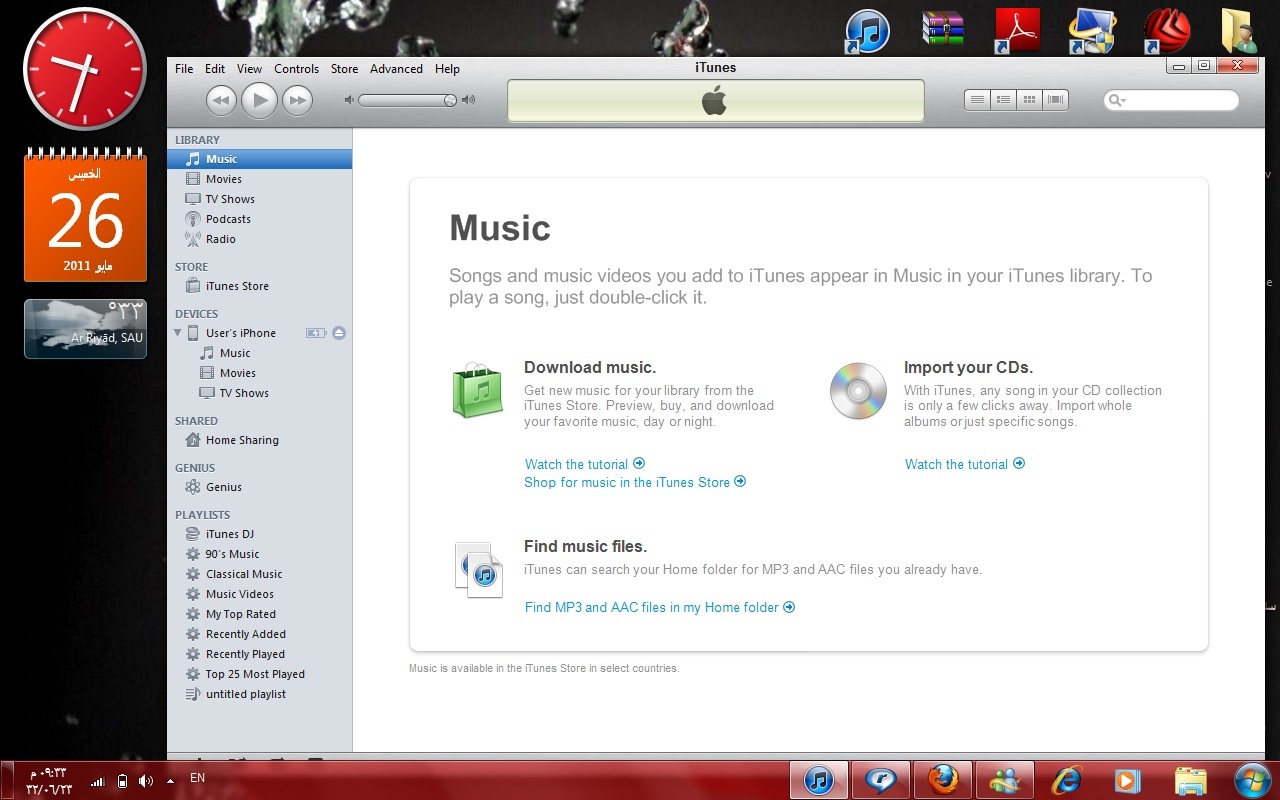Switch to Cover Flow view
Image resolution: width=1280 pixels, height=800 pixels.
tap(1055, 100)
